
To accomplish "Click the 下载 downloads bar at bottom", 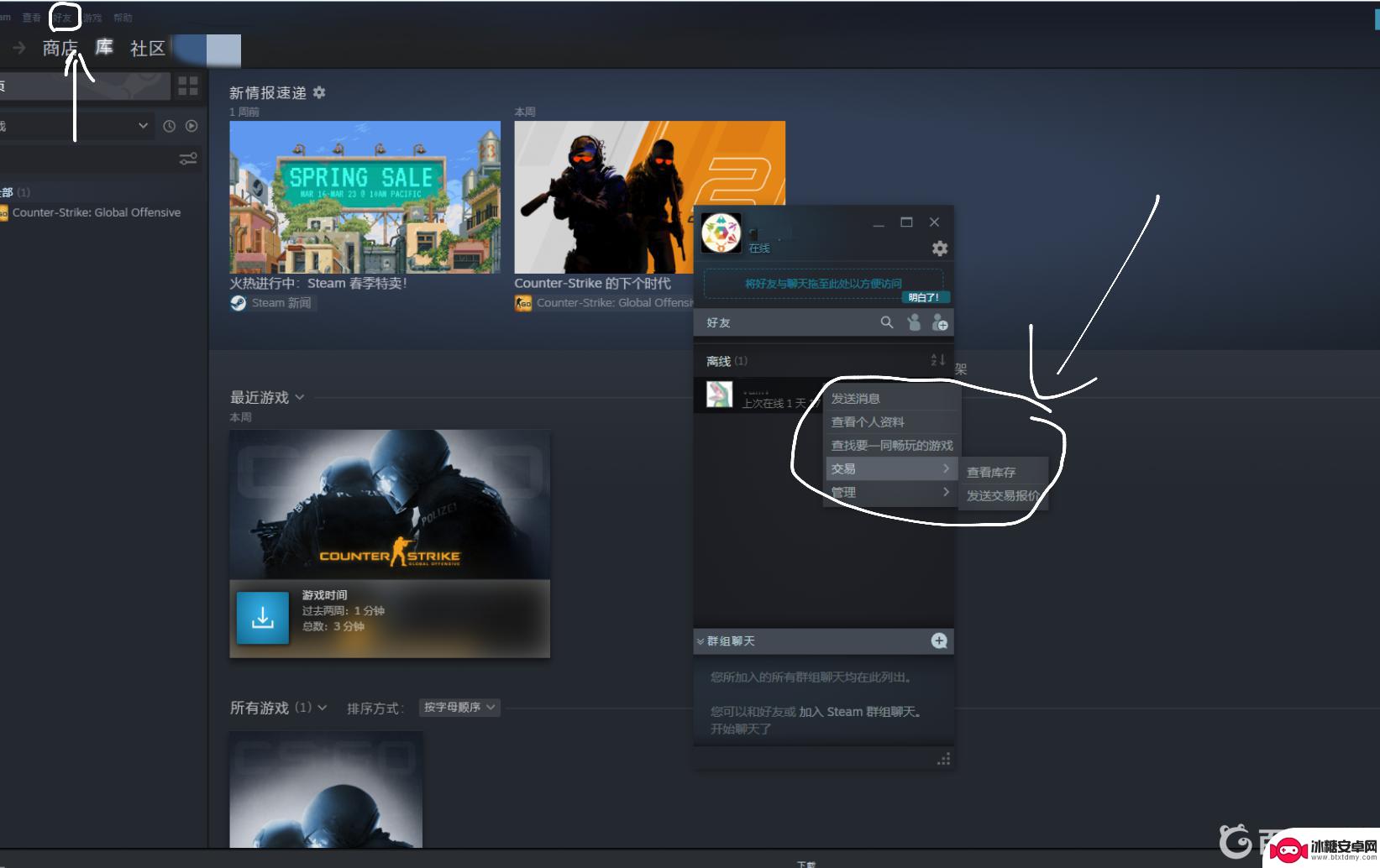I will (x=806, y=863).
